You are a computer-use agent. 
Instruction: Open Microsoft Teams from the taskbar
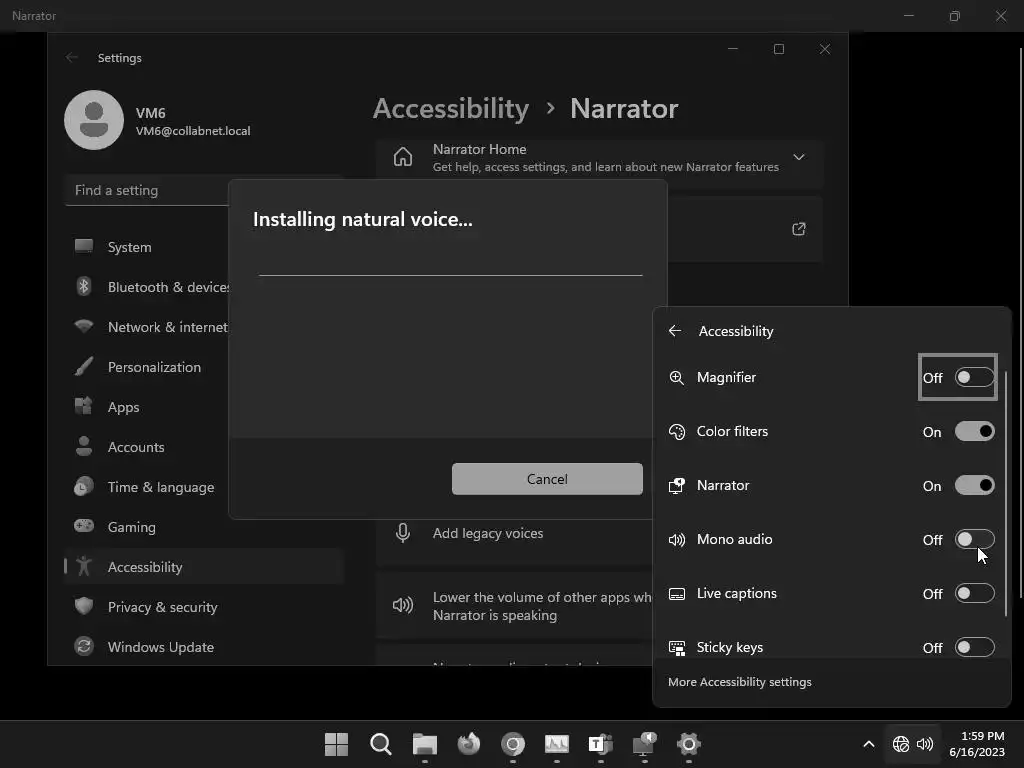pos(600,744)
